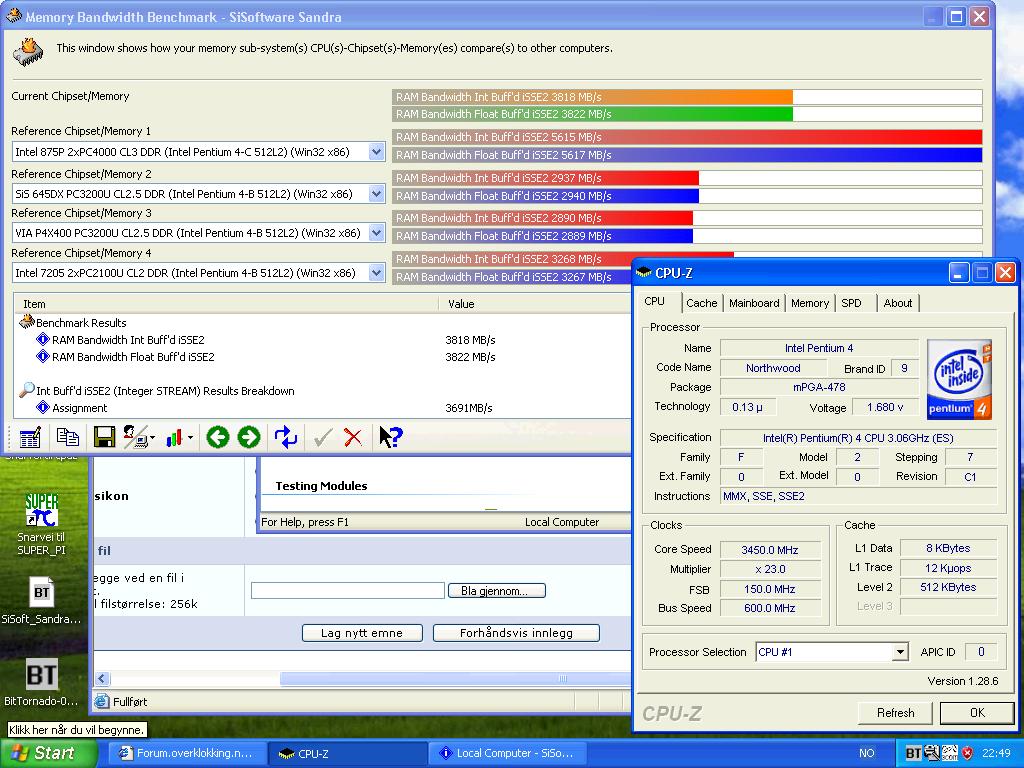1024x768 pixels.
Task: Click the copy icon in Sandra toolbar
Action: click(68, 437)
